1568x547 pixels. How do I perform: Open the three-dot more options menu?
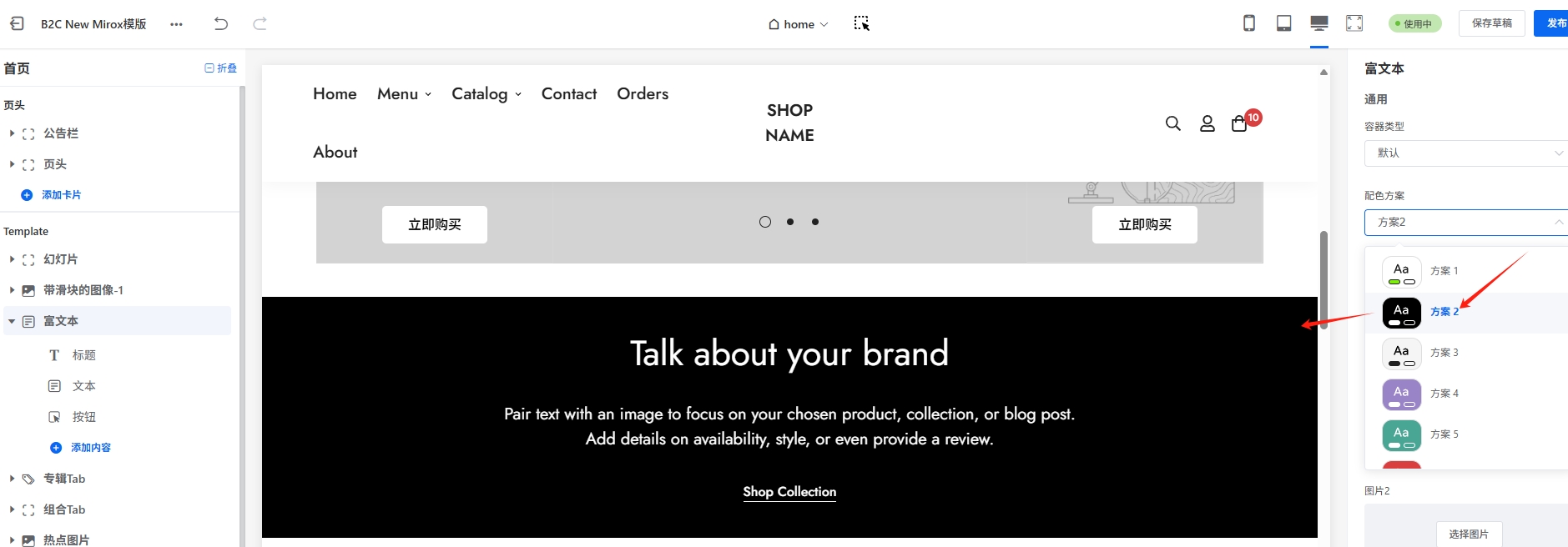click(x=176, y=24)
